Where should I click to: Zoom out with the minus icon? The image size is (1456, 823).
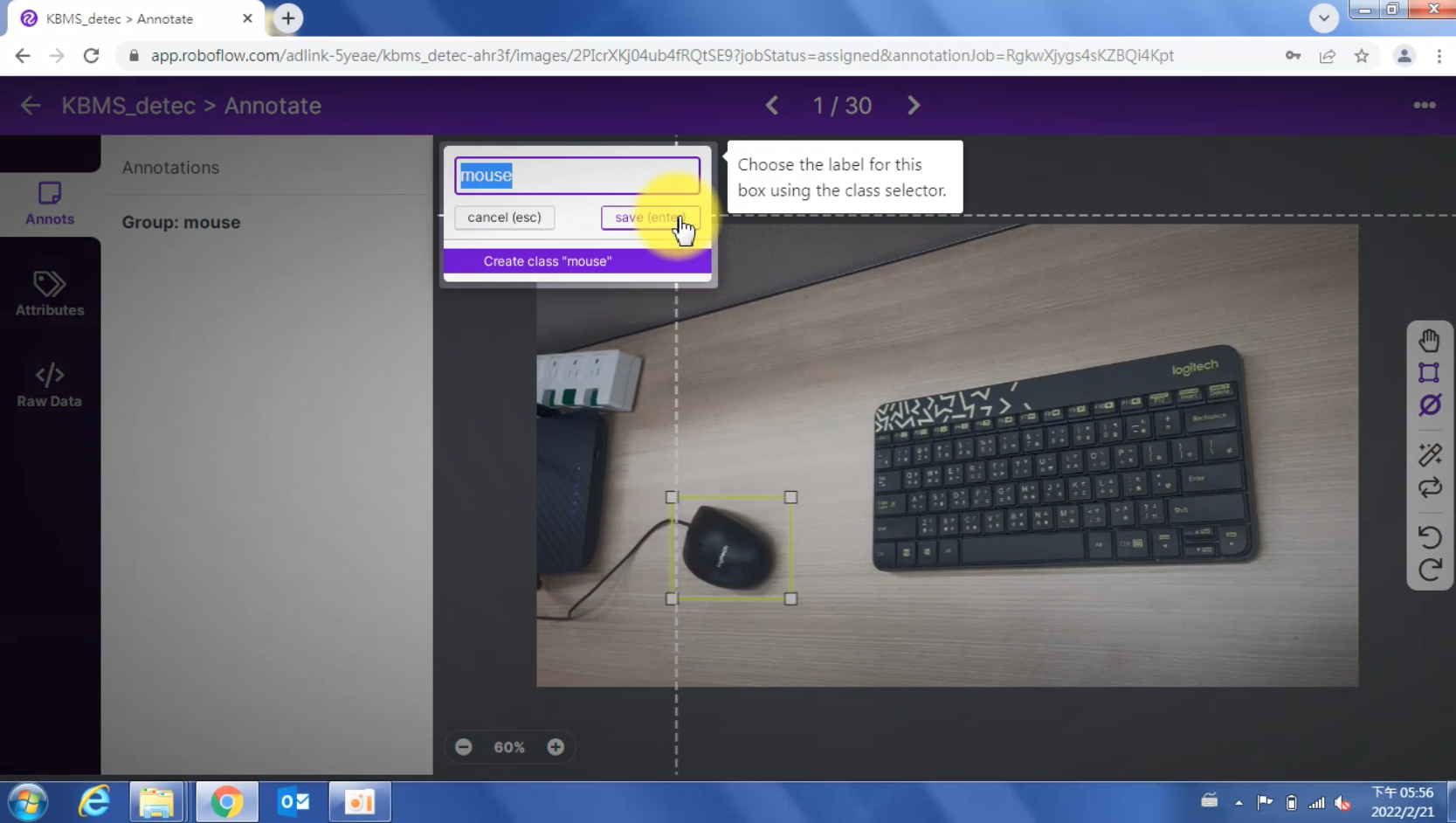464,747
